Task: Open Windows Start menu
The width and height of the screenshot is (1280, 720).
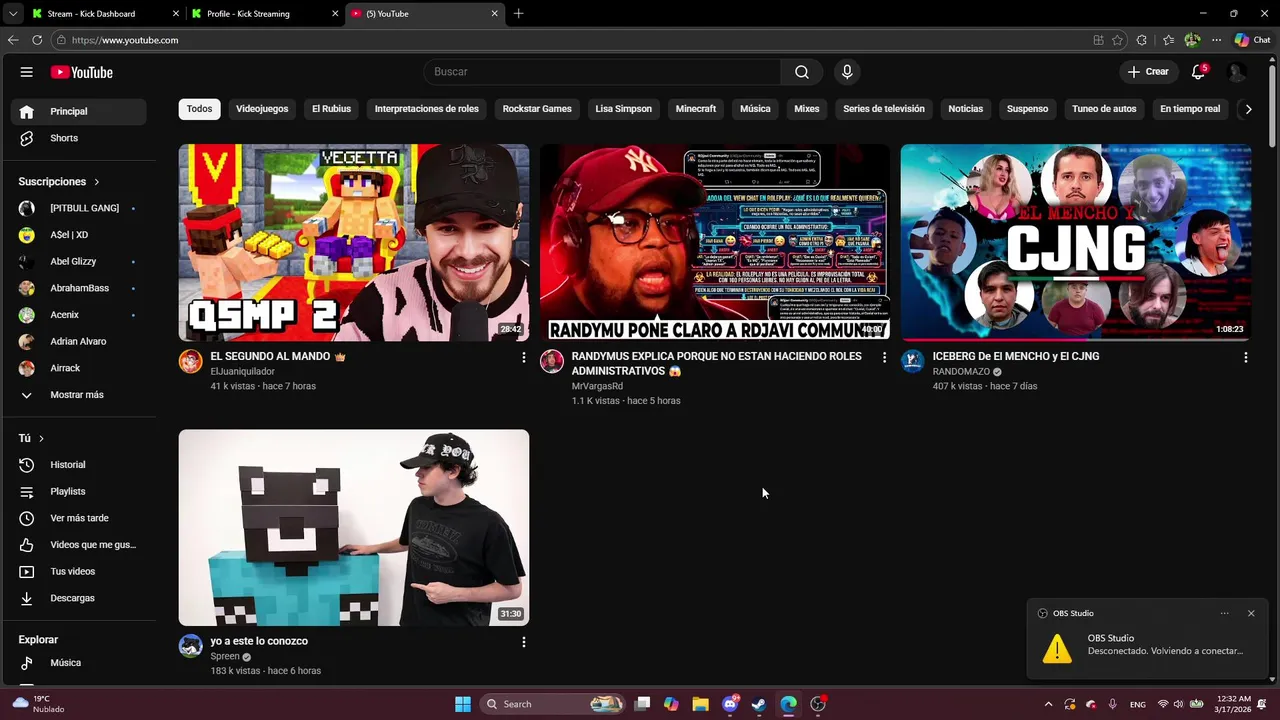Action: coord(462,704)
